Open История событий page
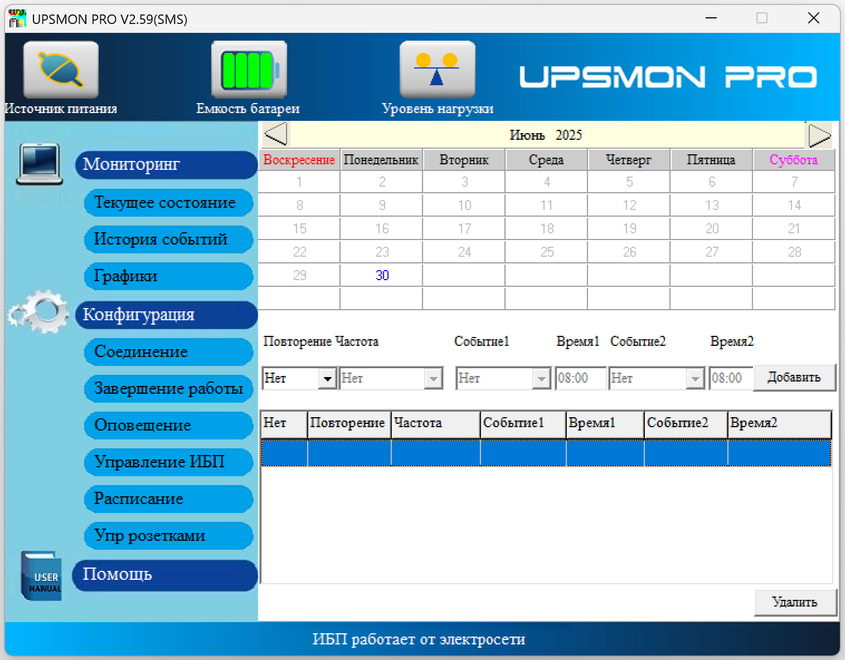This screenshot has width=845, height=660. click(169, 240)
